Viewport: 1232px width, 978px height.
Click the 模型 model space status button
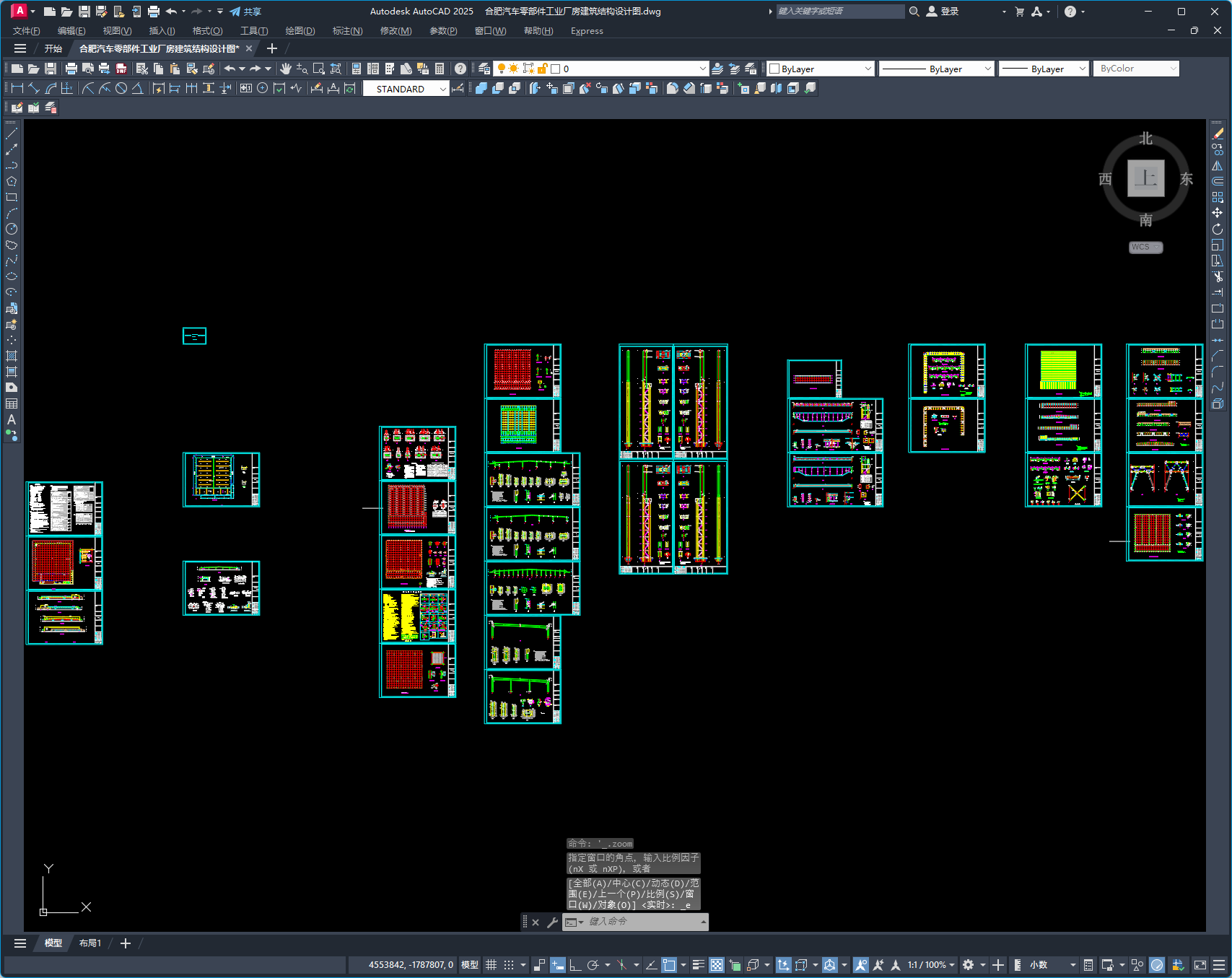click(x=470, y=965)
